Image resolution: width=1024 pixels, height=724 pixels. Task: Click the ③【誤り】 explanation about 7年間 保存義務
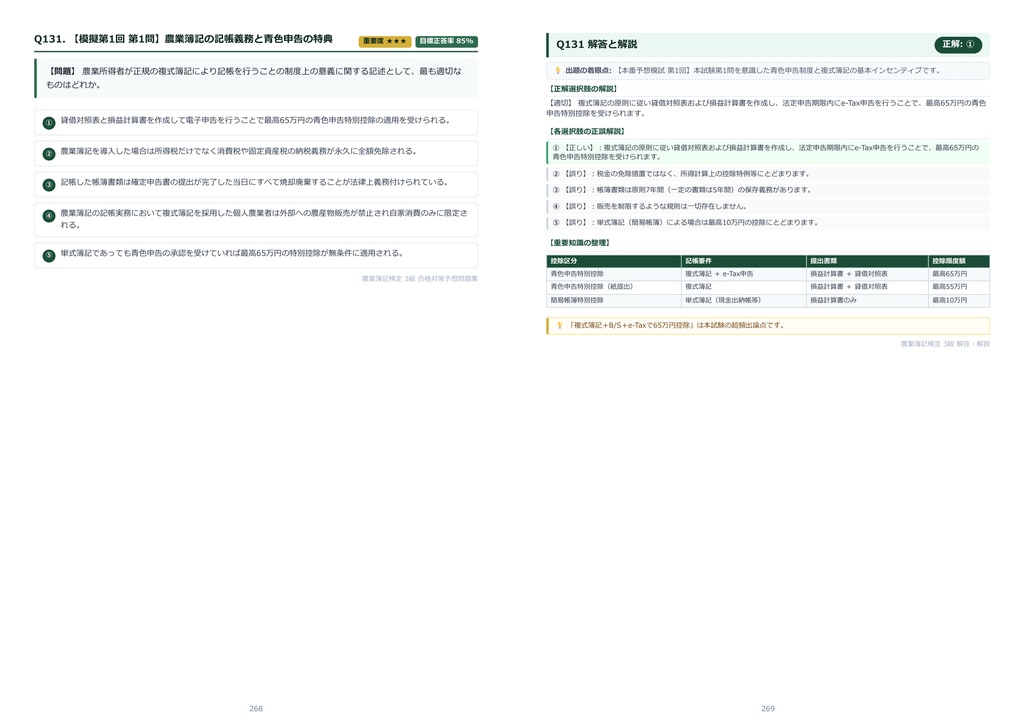click(768, 190)
